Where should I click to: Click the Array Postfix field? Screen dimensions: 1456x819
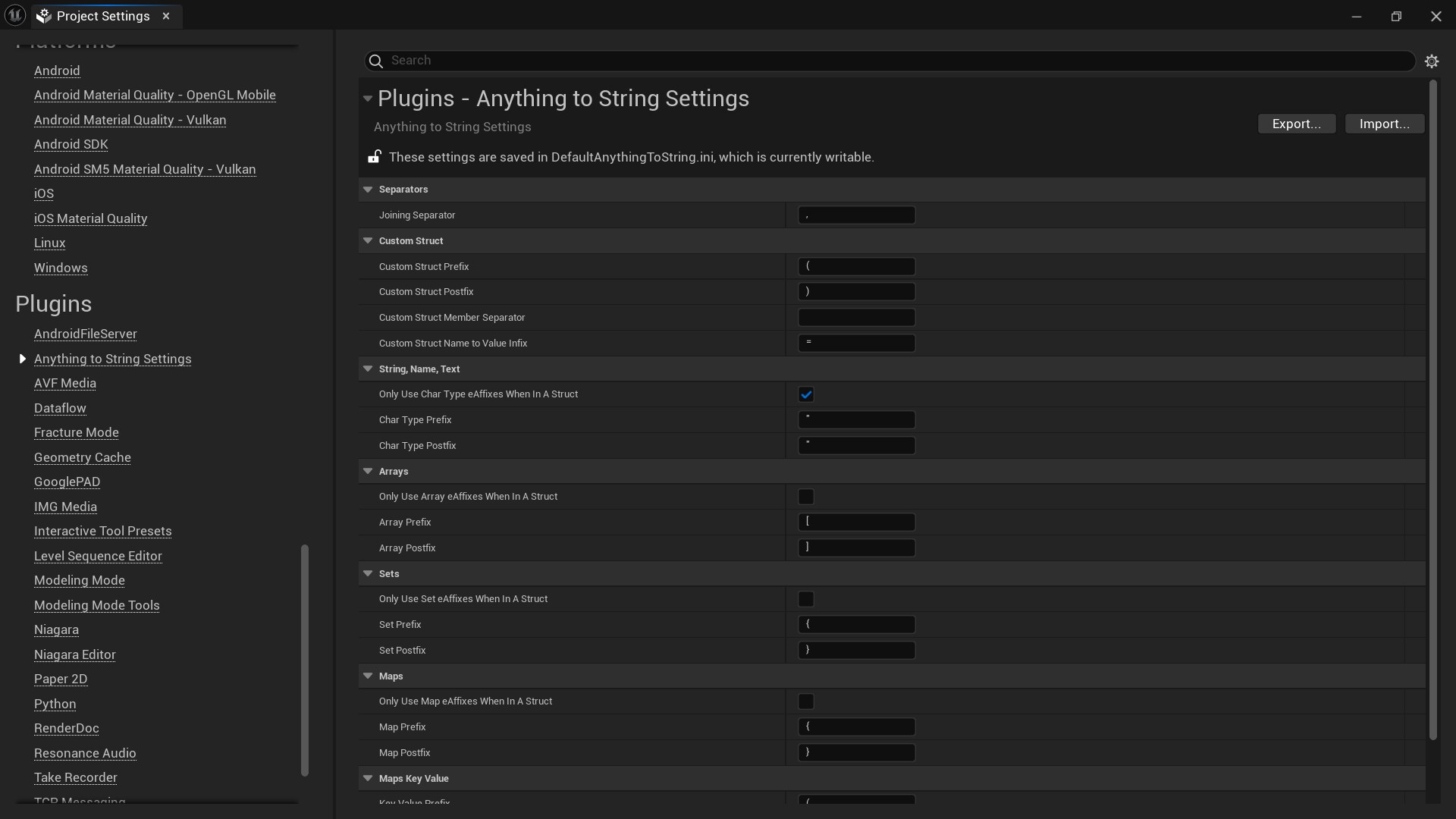pos(856,548)
